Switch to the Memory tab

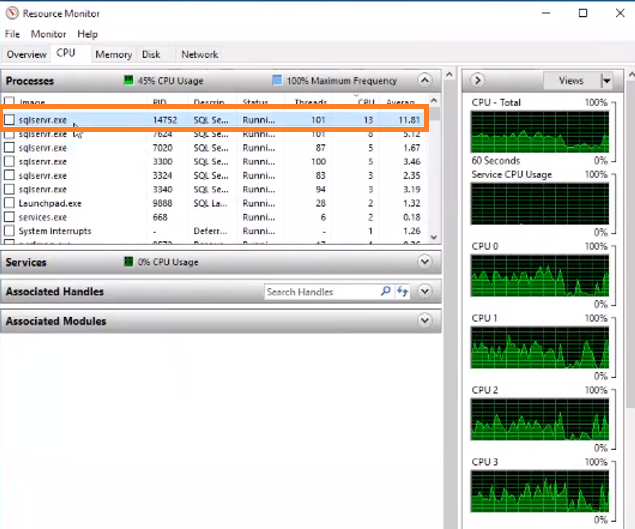[x=113, y=54]
